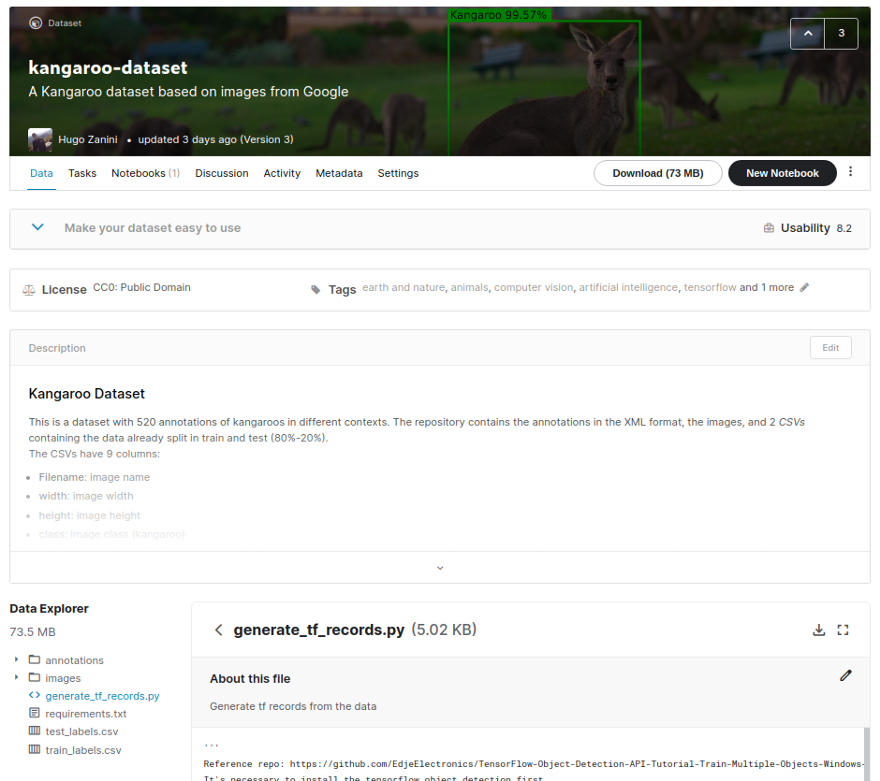Go to the Discussion tab
Viewport: 880px width, 781px height.
click(222, 173)
